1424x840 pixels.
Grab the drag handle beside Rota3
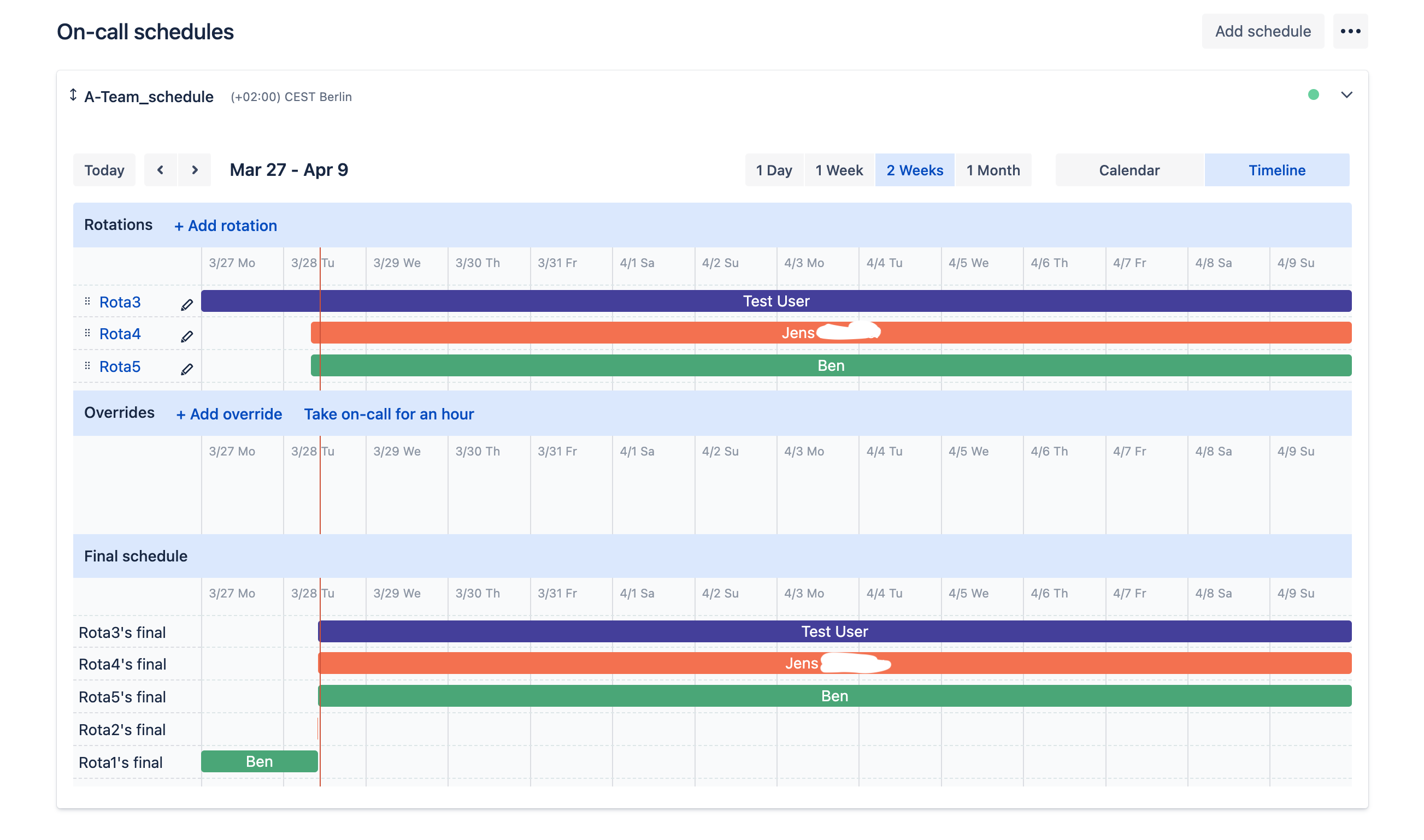pyautogui.click(x=87, y=301)
